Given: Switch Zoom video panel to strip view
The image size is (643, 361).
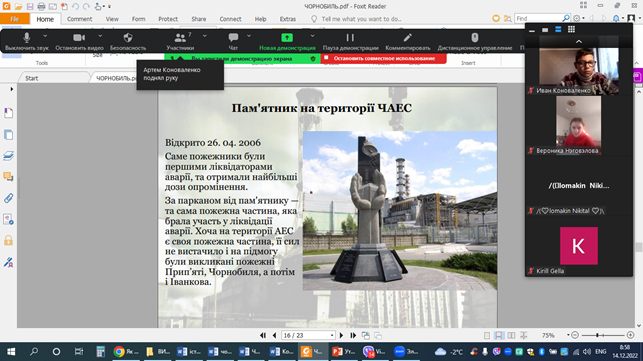Looking at the screenshot, I should [558, 29].
